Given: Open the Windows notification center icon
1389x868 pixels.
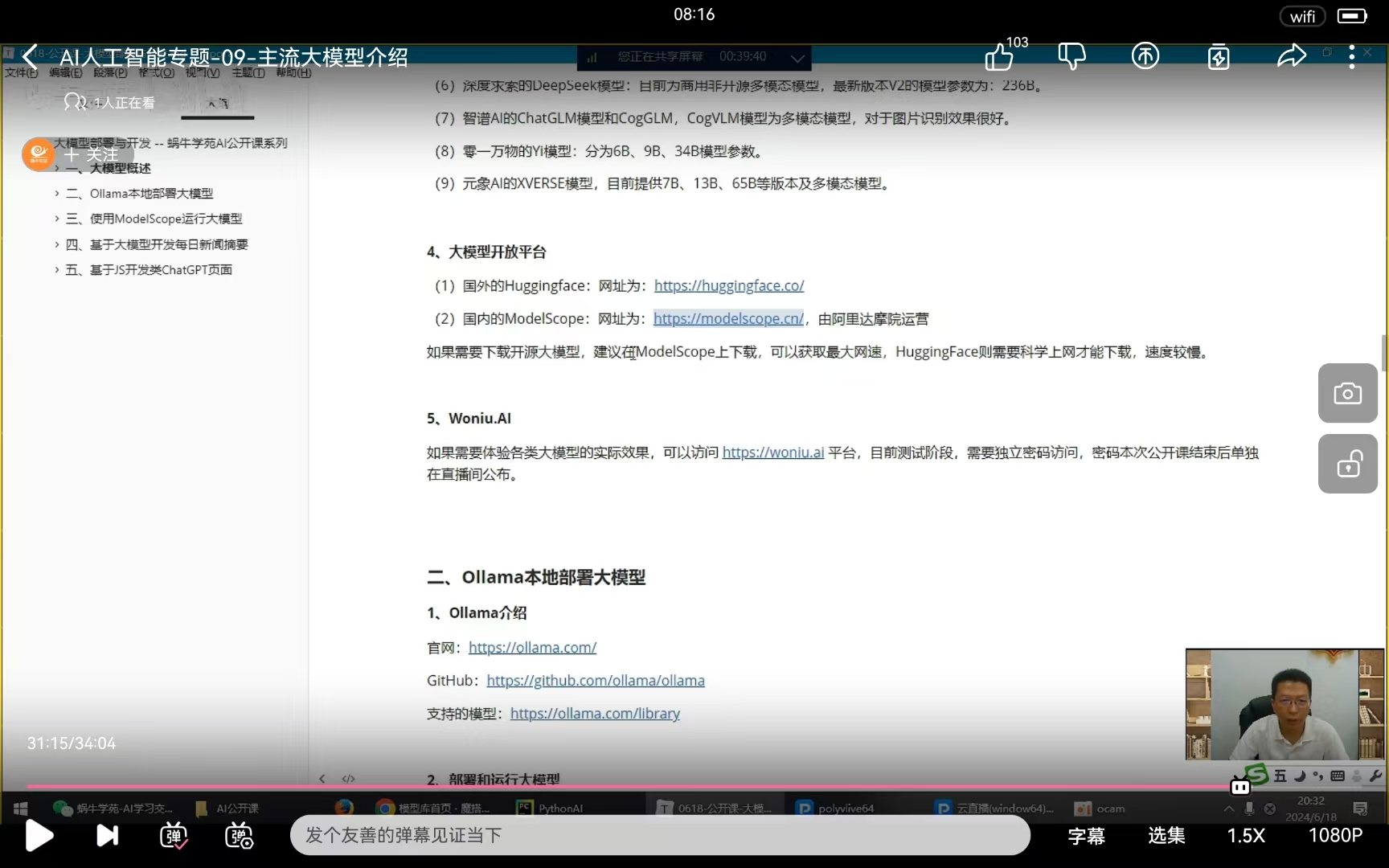Looking at the screenshot, I should click(x=1360, y=809).
